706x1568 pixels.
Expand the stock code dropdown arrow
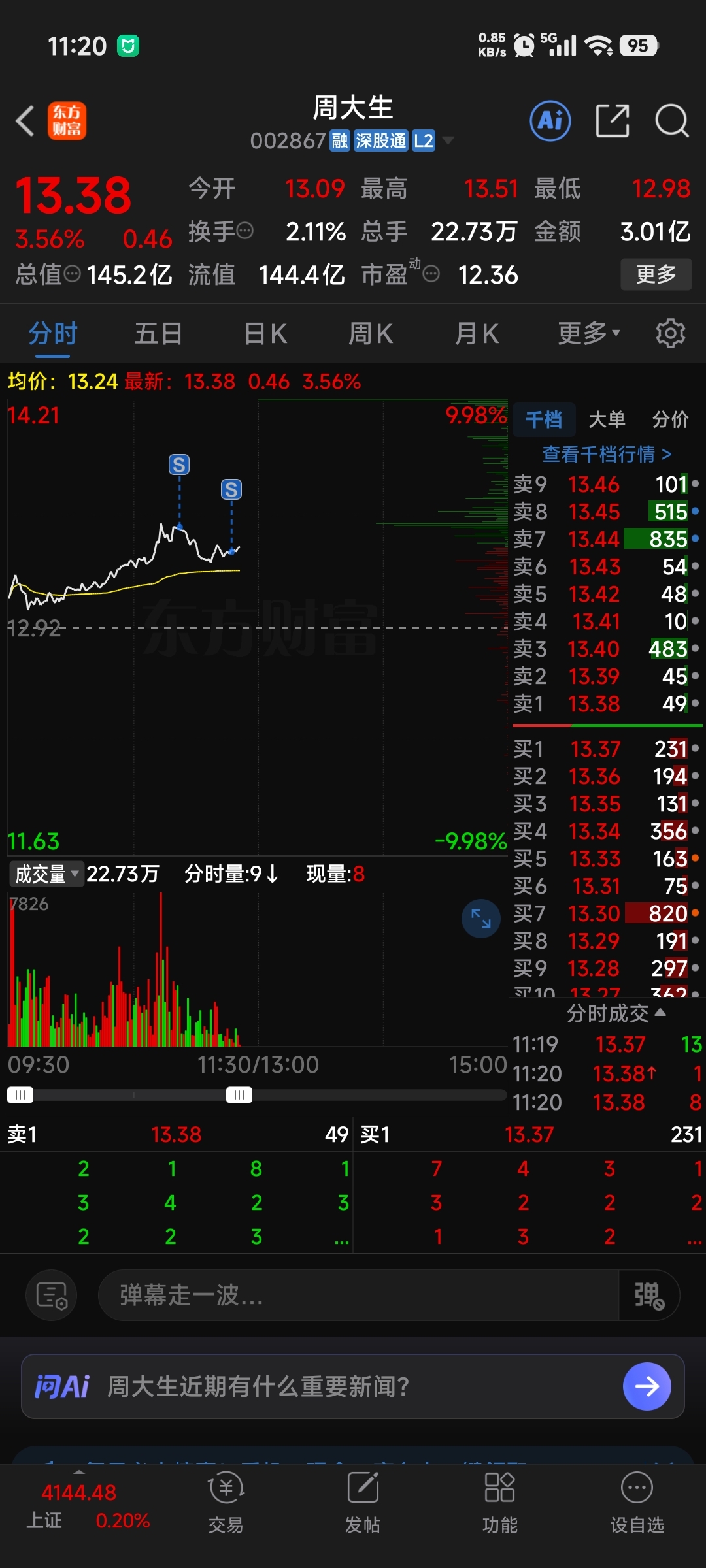click(448, 140)
